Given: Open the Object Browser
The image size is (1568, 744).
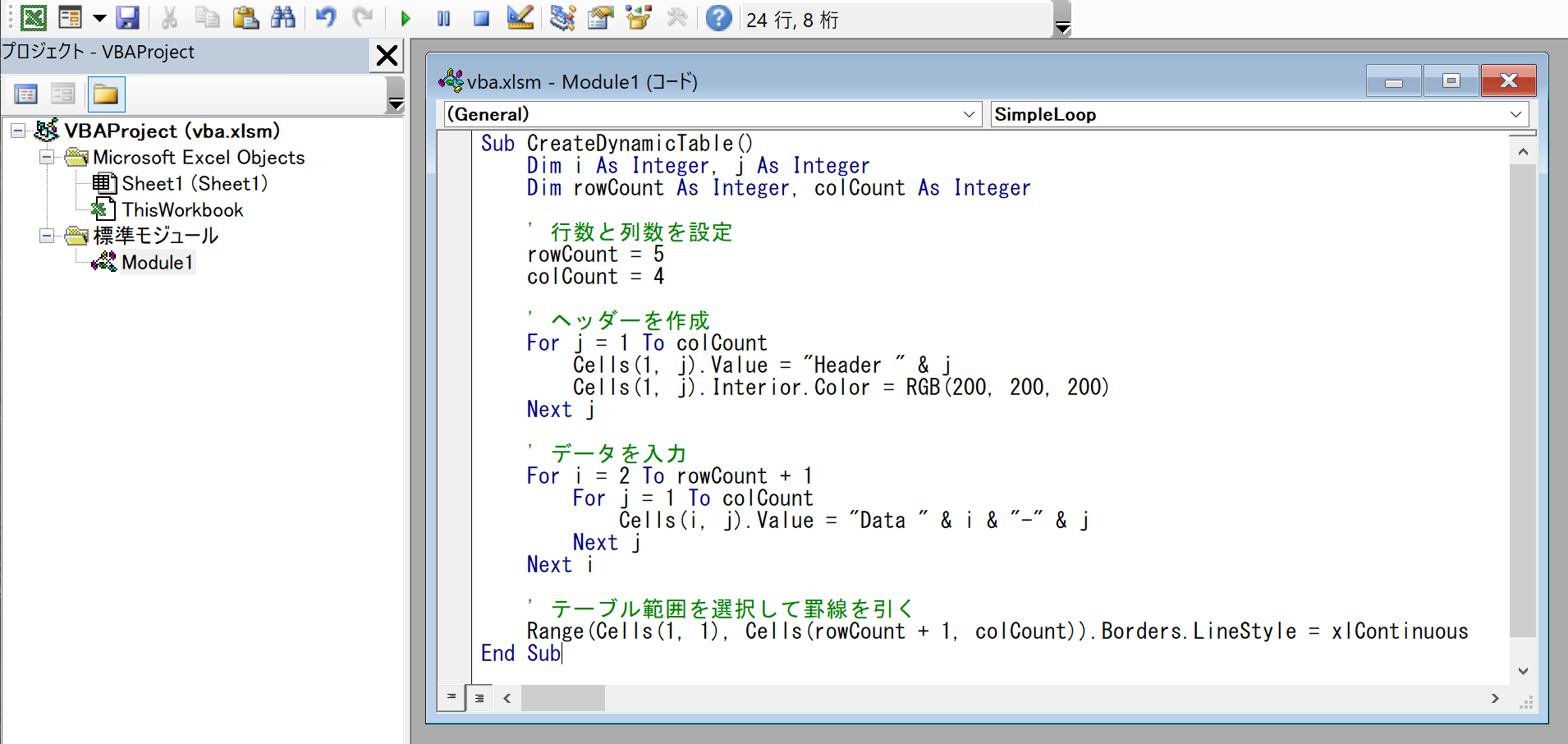Looking at the screenshot, I should pyautogui.click(x=640, y=18).
